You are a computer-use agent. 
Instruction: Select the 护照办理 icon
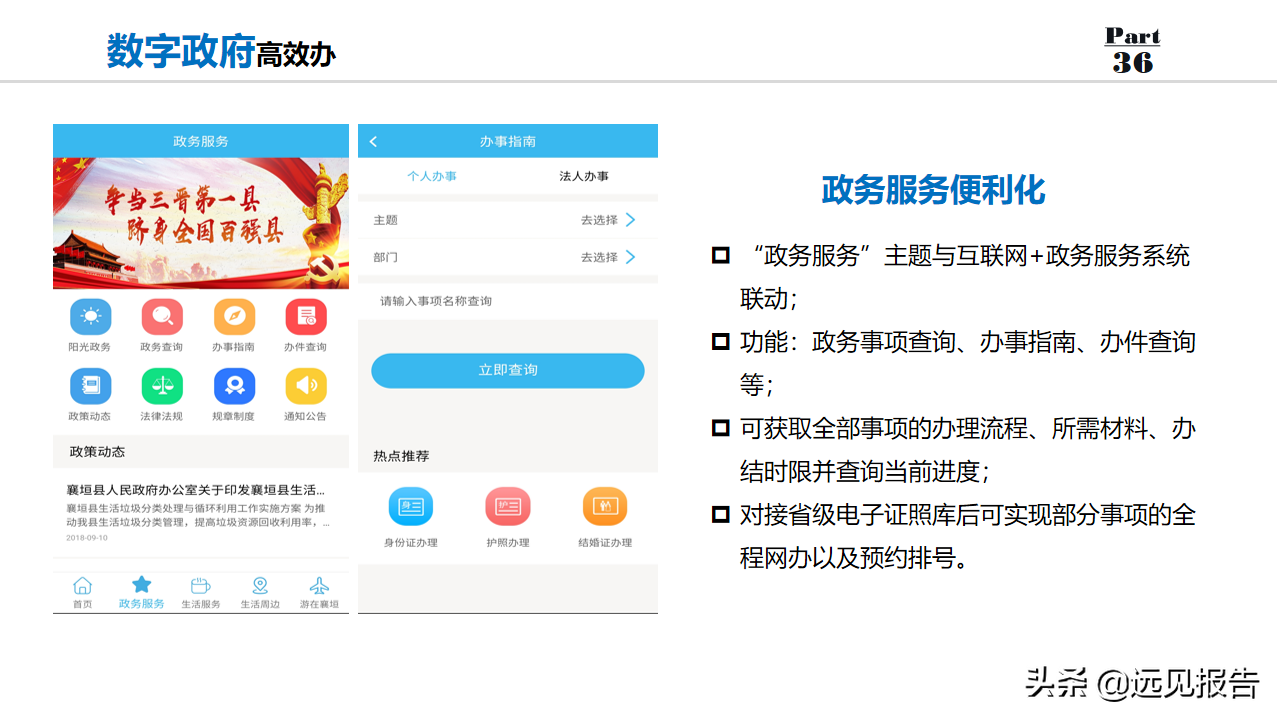point(508,506)
